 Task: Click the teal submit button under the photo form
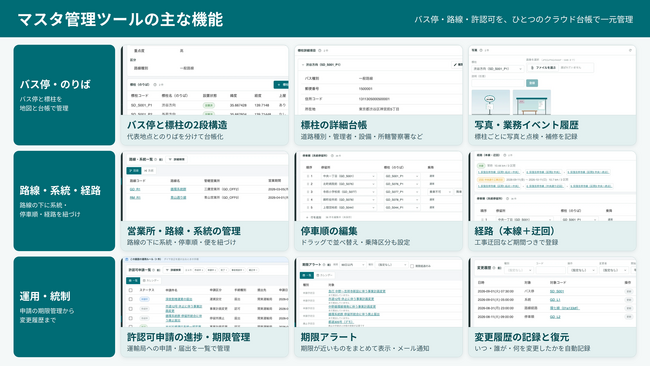pyautogui.click(x=532, y=83)
